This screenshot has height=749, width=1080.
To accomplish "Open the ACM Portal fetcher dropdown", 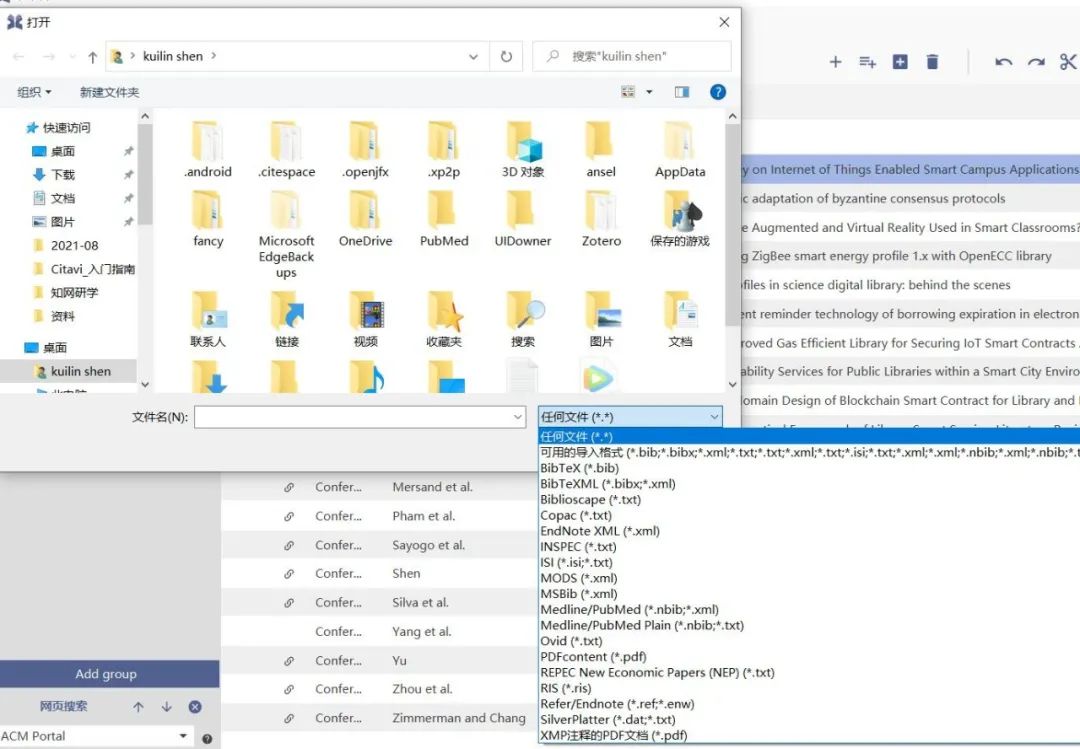I will [x=183, y=736].
